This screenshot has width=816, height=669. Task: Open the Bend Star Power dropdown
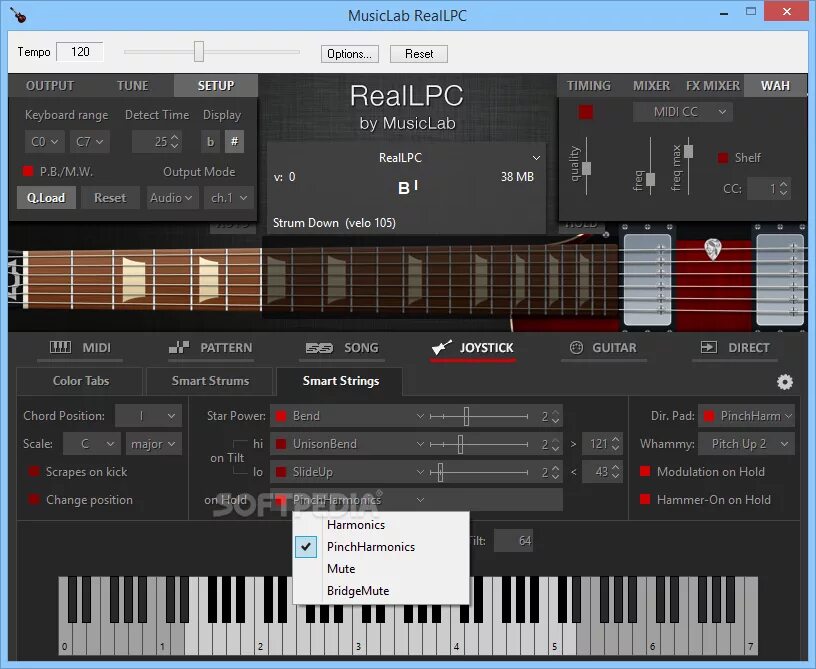(x=420, y=416)
